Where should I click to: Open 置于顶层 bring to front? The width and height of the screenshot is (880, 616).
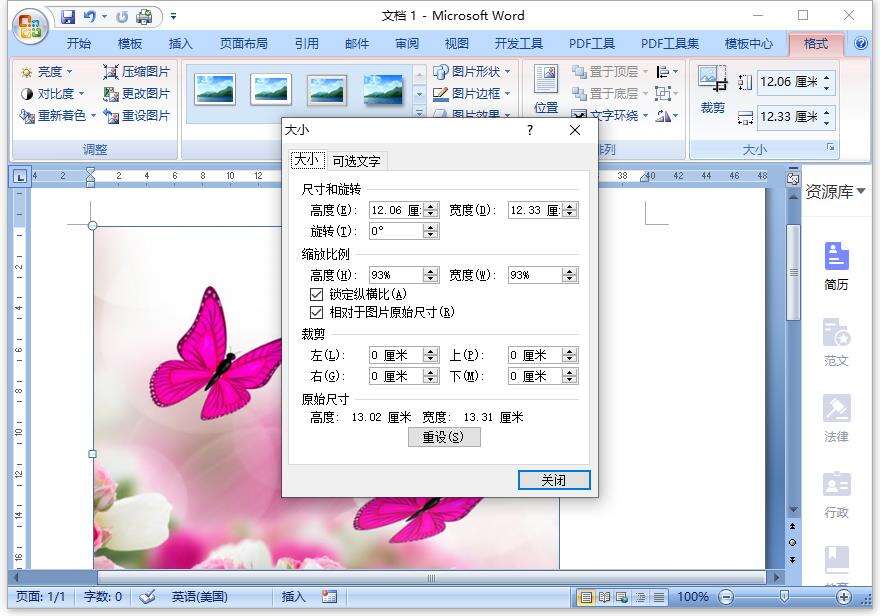609,72
